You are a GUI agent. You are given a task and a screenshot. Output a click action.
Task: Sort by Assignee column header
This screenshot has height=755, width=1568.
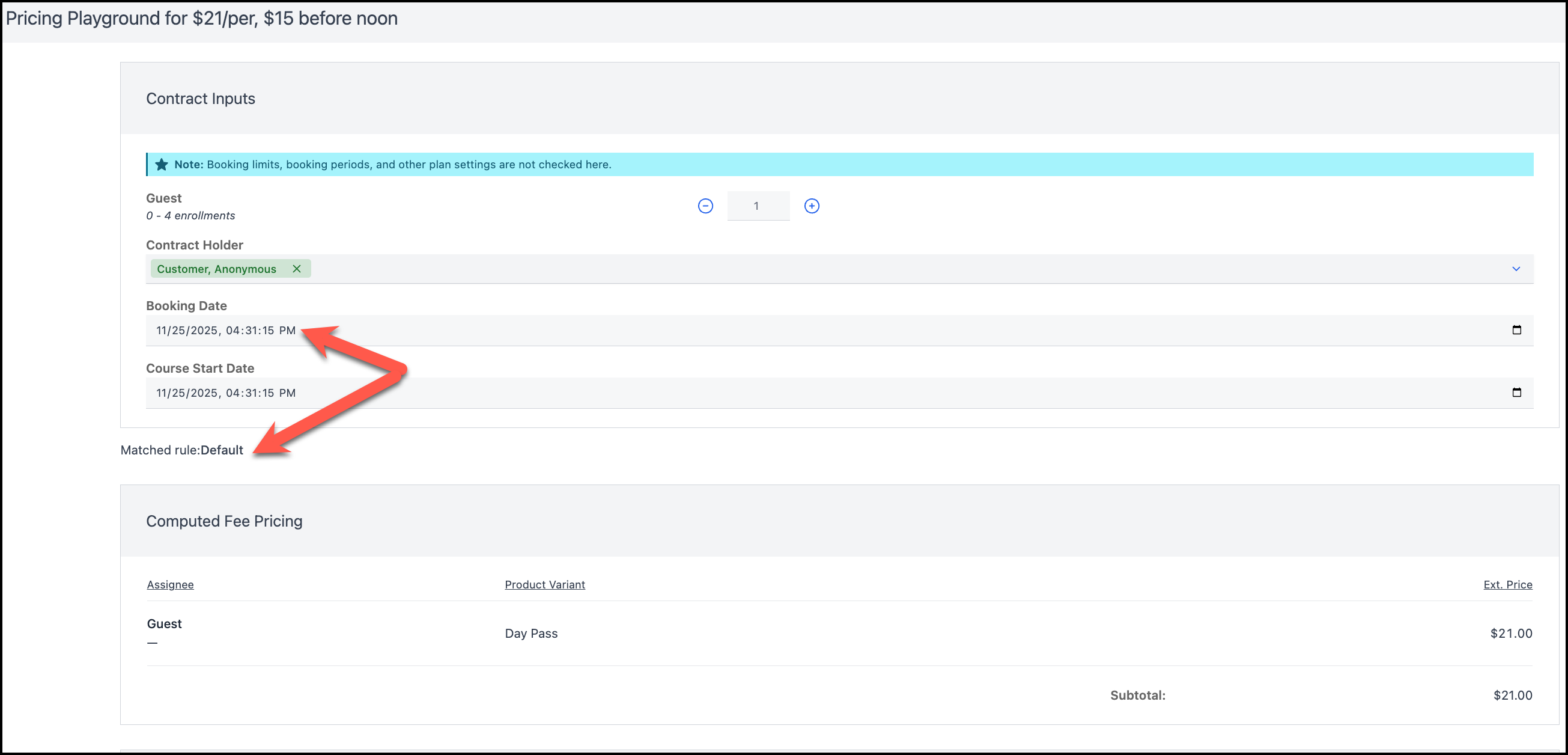(x=170, y=584)
